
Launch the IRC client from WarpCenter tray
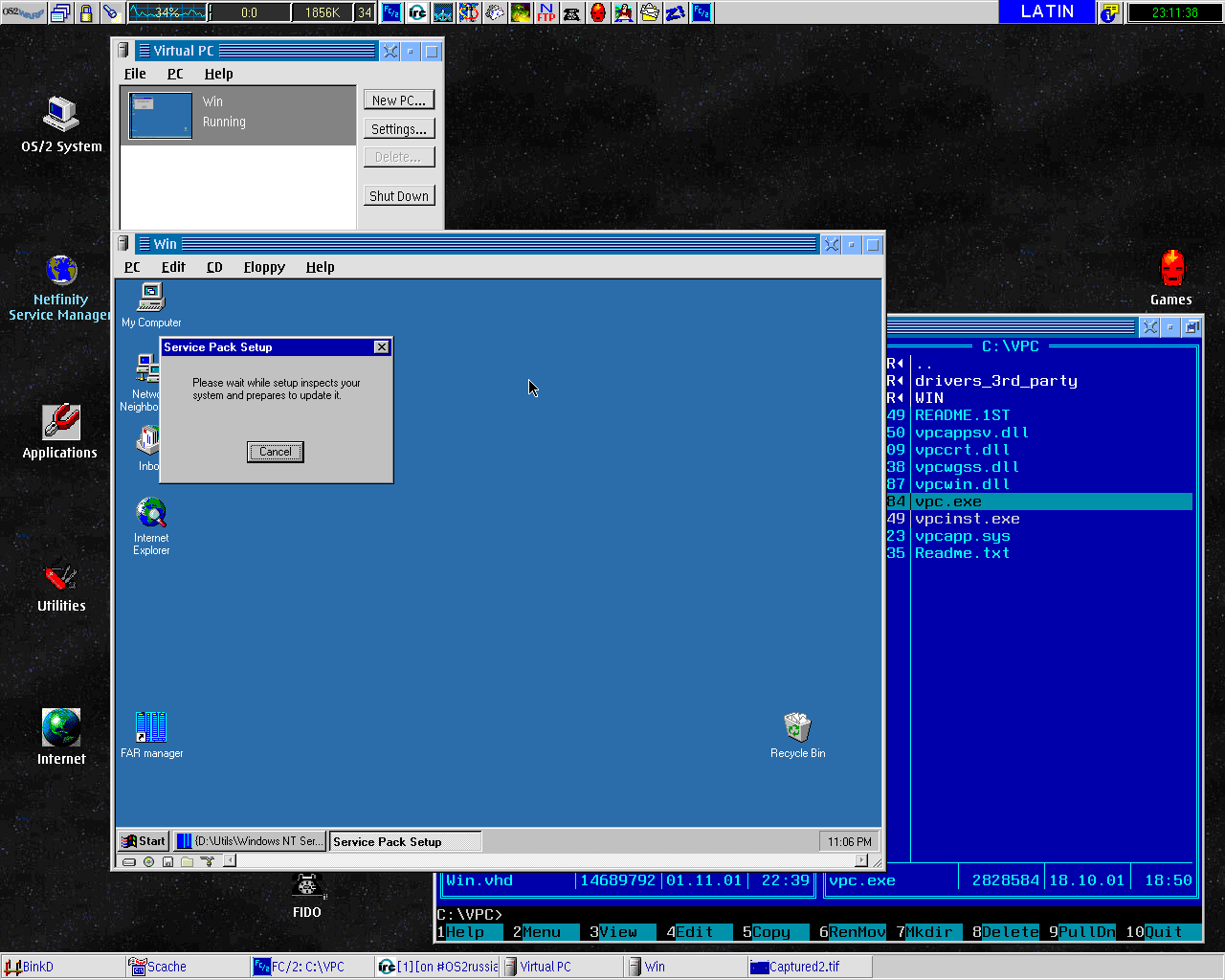pos(417,12)
